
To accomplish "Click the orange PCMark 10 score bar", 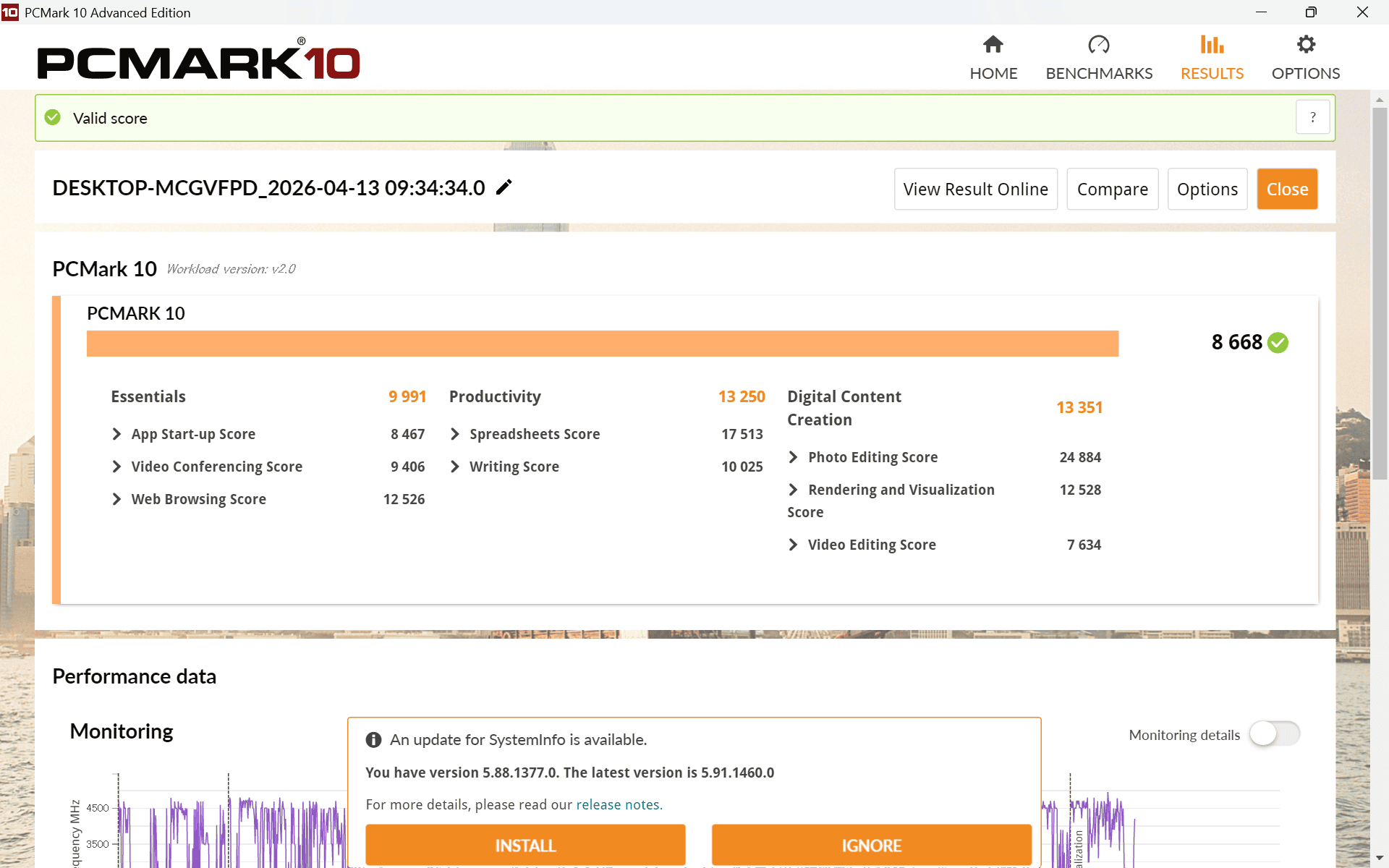I will 603,343.
